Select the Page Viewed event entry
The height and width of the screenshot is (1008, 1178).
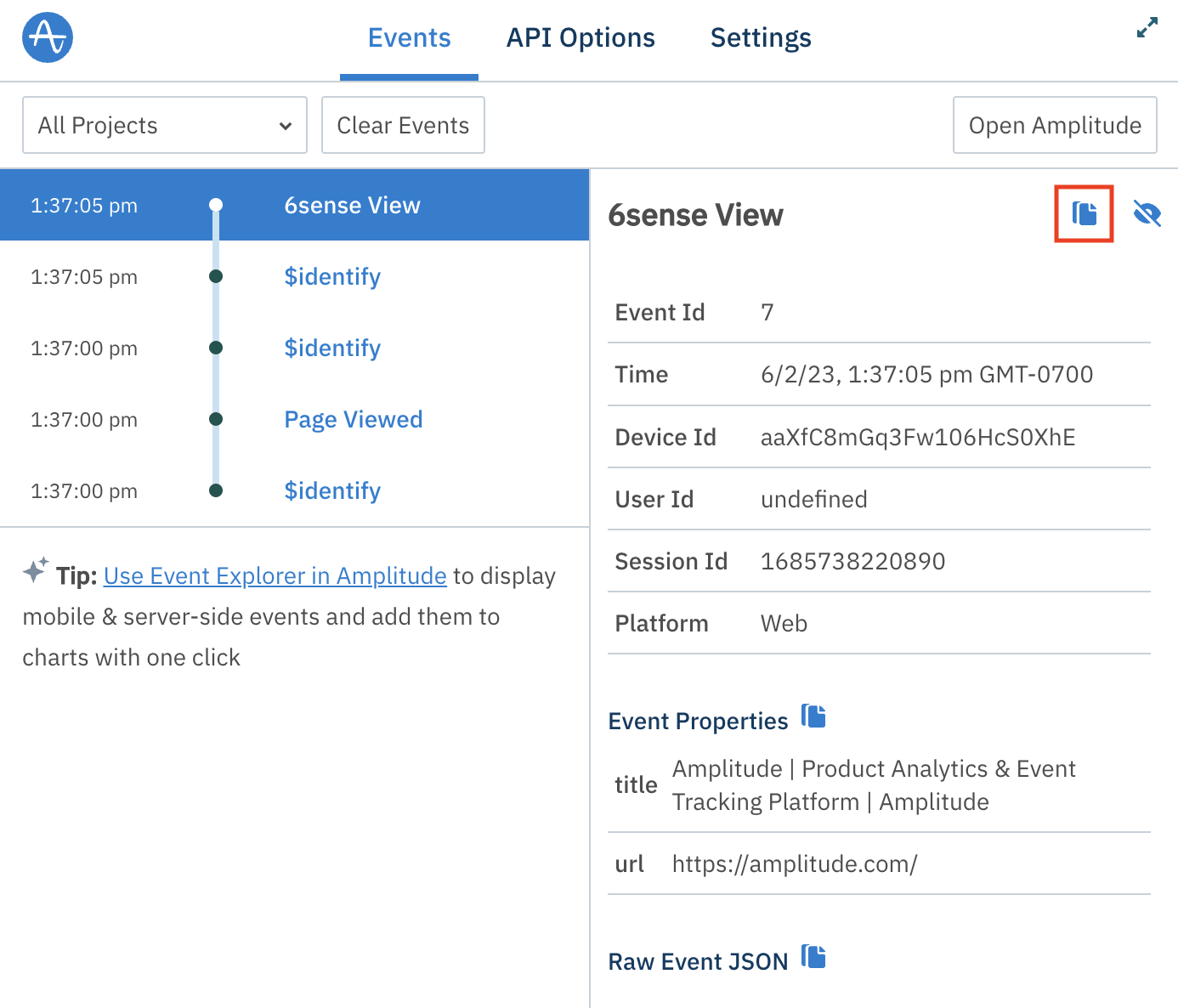[353, 419]
